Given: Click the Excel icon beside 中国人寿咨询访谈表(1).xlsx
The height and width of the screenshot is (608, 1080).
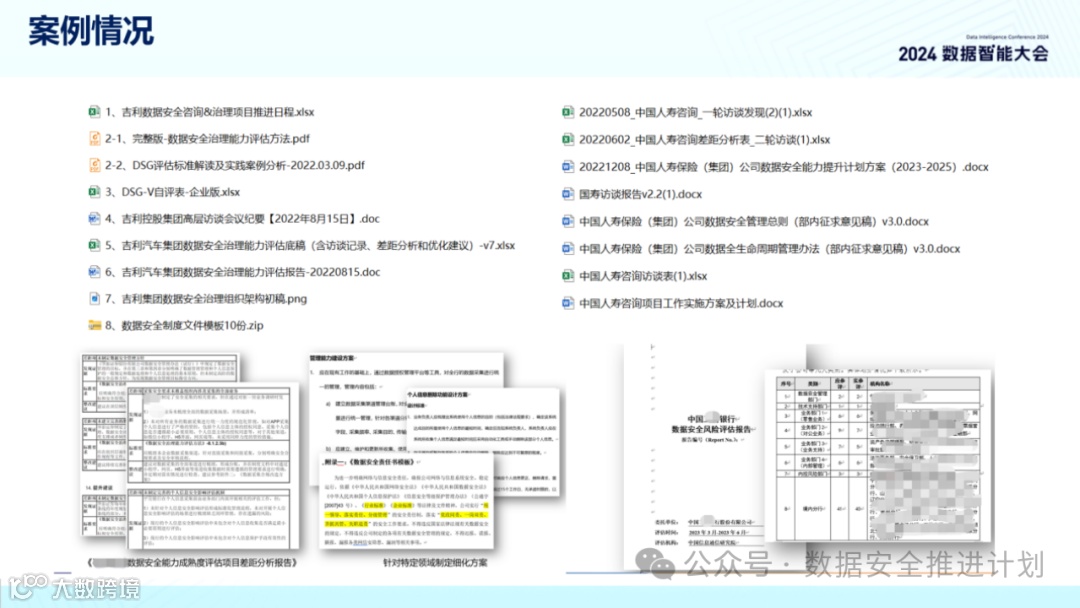Looking at the screenshot, I should click(x=568, y=275).
